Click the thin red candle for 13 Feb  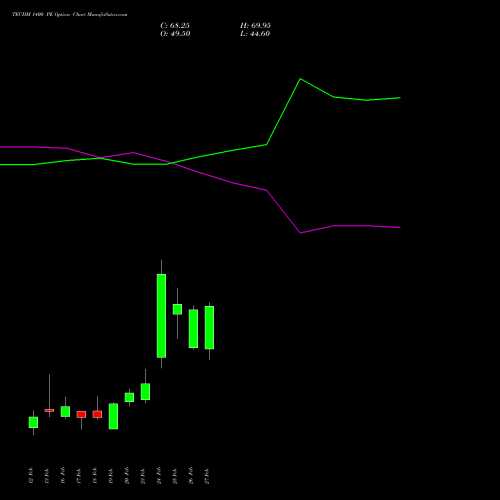click(49, 410)
